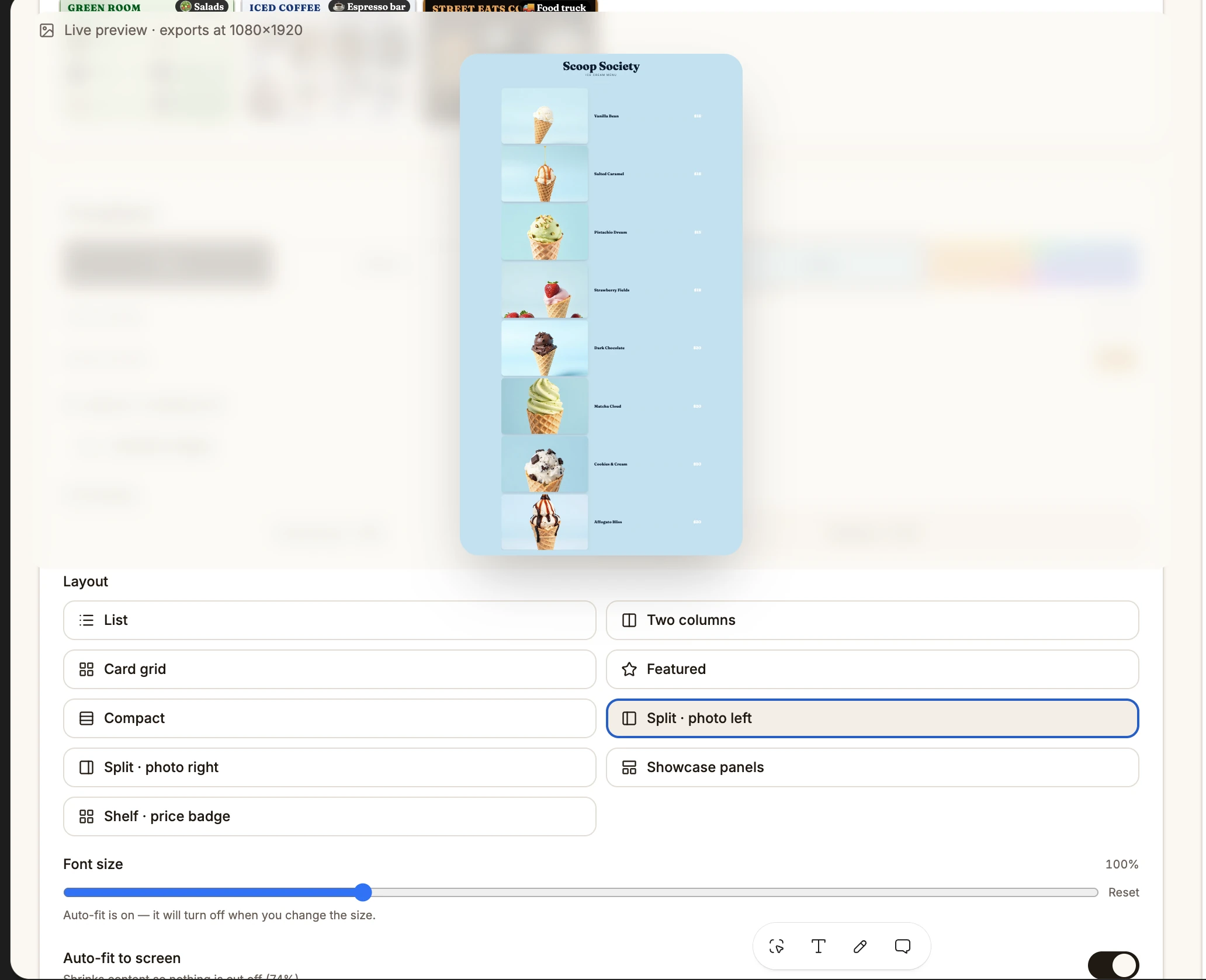Pick the Shelf · price badge layout
Viewport: 1206px width, 980px height.
coord(330,816)
